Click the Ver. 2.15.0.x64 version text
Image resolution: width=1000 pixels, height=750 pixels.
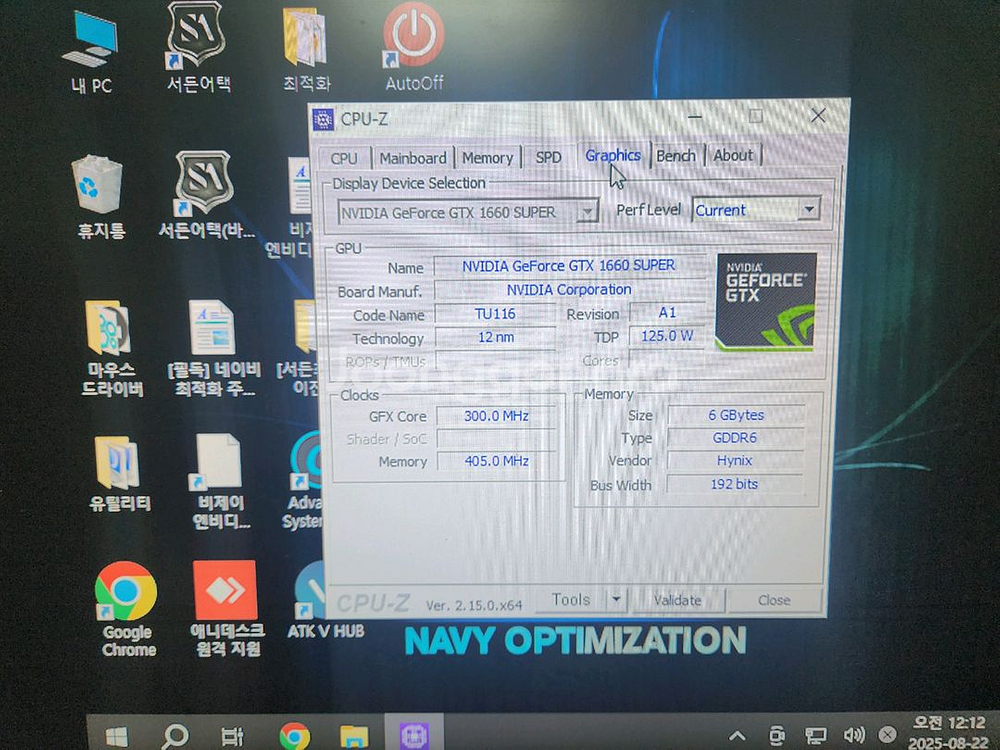474,605
